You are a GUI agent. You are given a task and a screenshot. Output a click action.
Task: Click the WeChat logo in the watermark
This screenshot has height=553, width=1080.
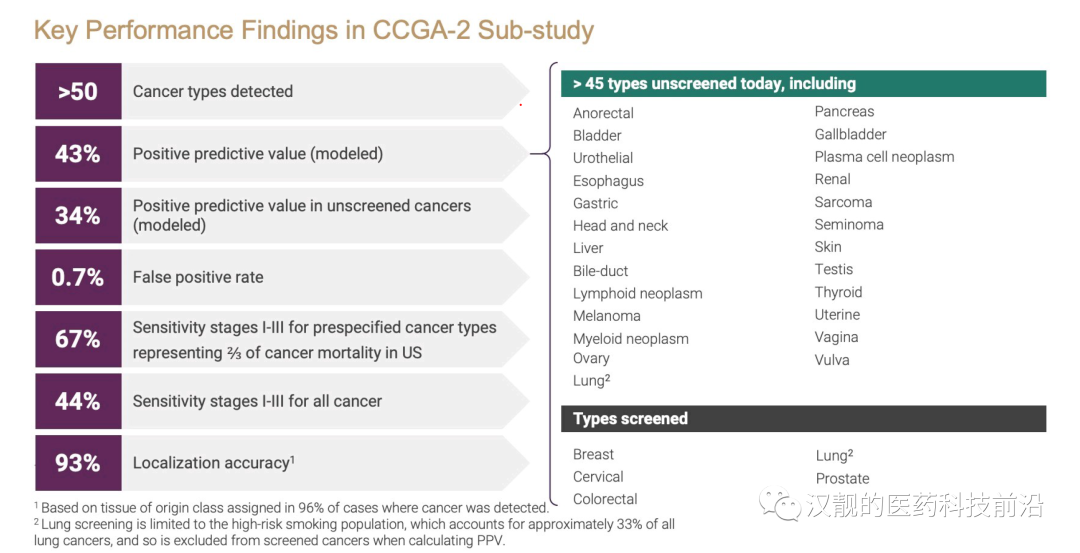point(779,504)
